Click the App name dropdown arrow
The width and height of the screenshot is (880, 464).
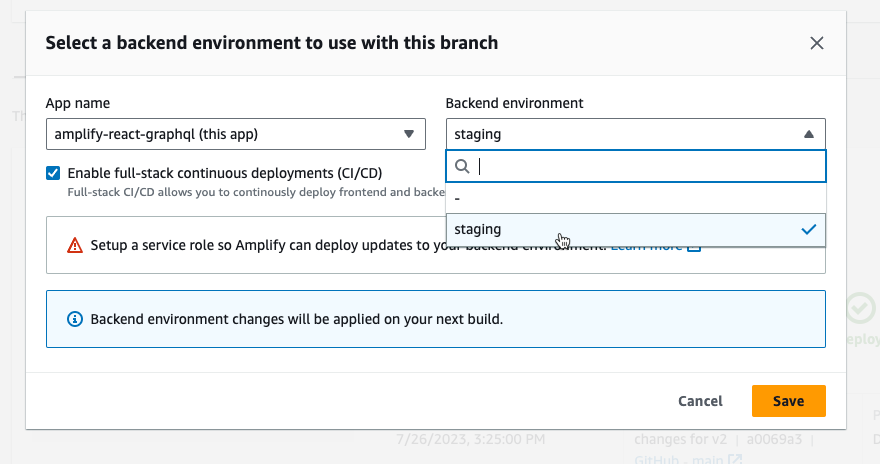(409, 134)
